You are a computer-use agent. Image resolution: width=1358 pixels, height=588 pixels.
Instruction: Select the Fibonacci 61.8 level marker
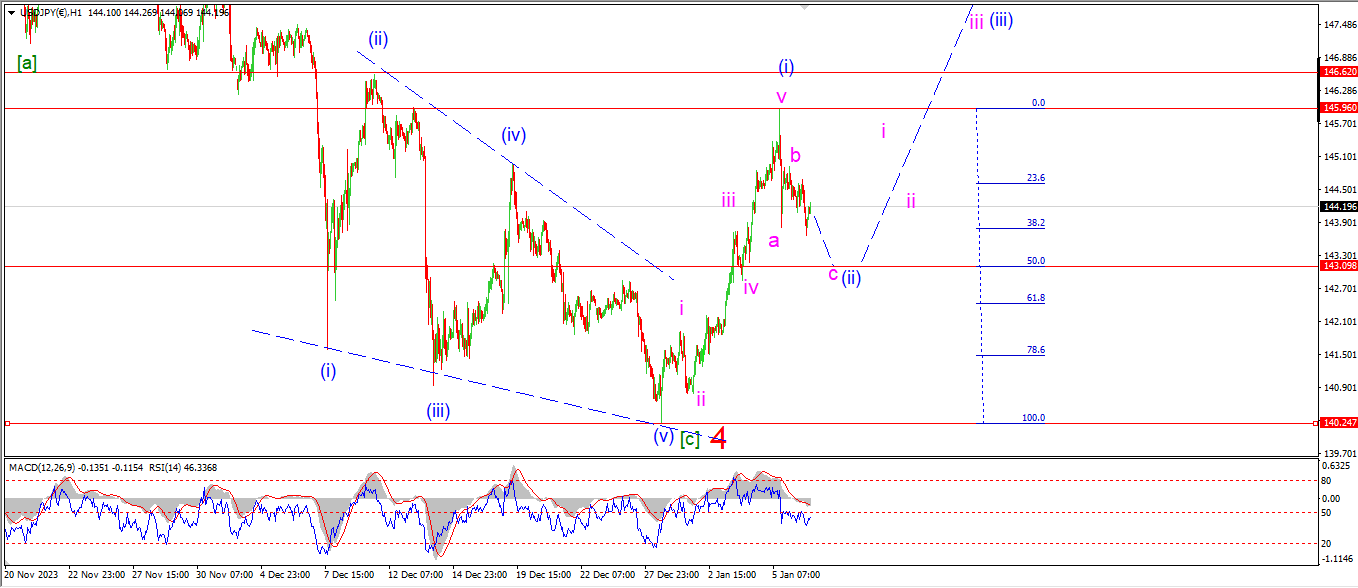tap(1034, 298)
